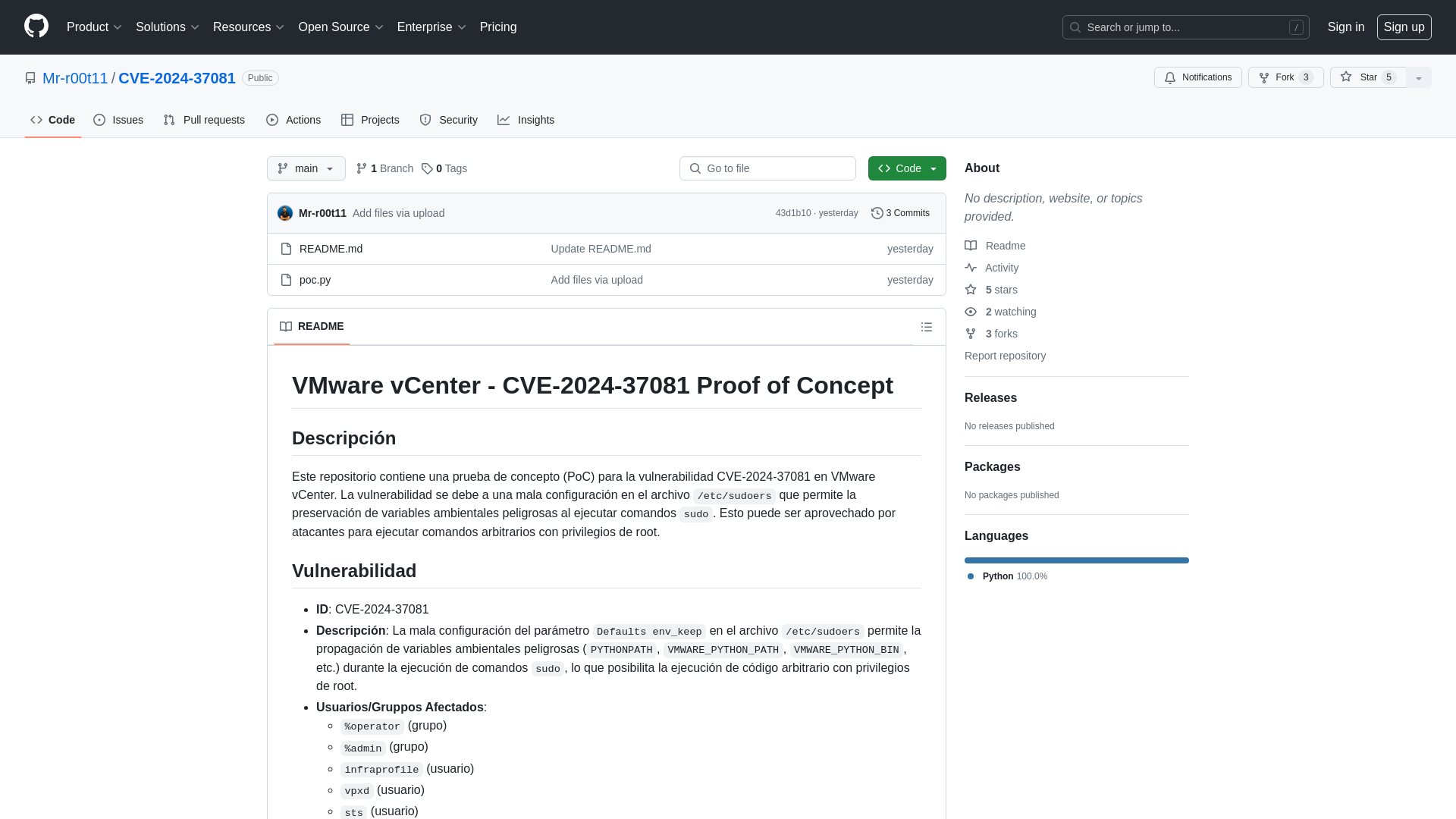Click the repository icon beside Mr-r00t11
Image resolution: width=1456 pixels, height=819 pixels.
(x=30, y=78)
